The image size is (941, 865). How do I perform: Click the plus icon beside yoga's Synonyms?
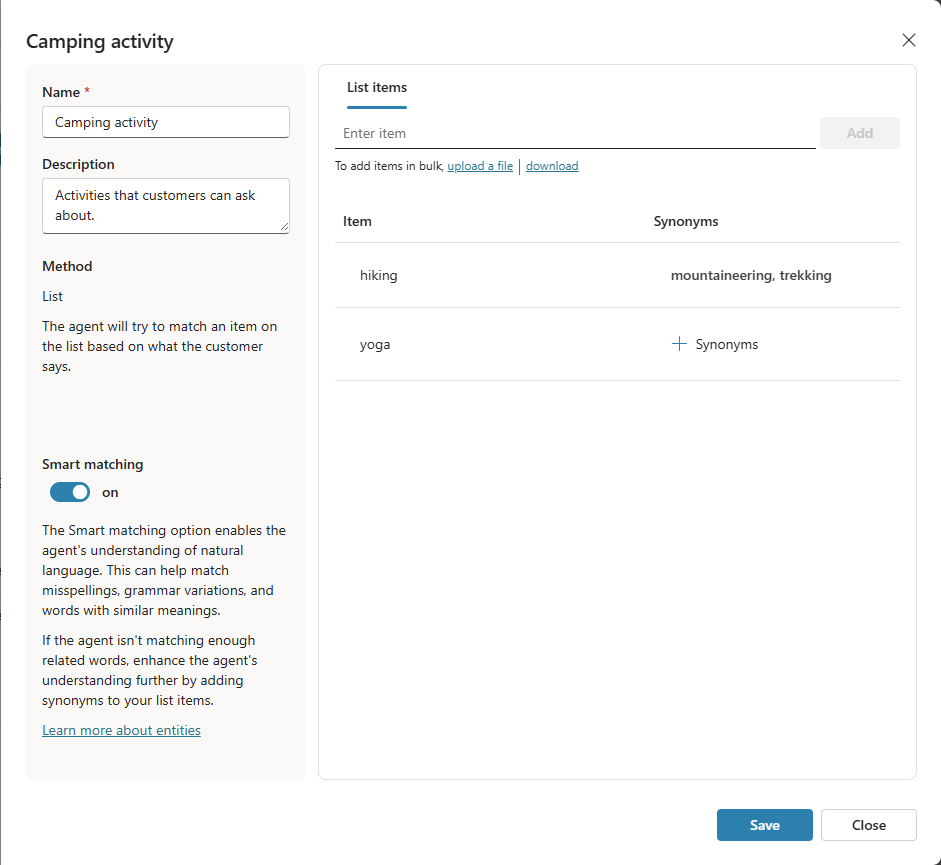pos(680,344)
